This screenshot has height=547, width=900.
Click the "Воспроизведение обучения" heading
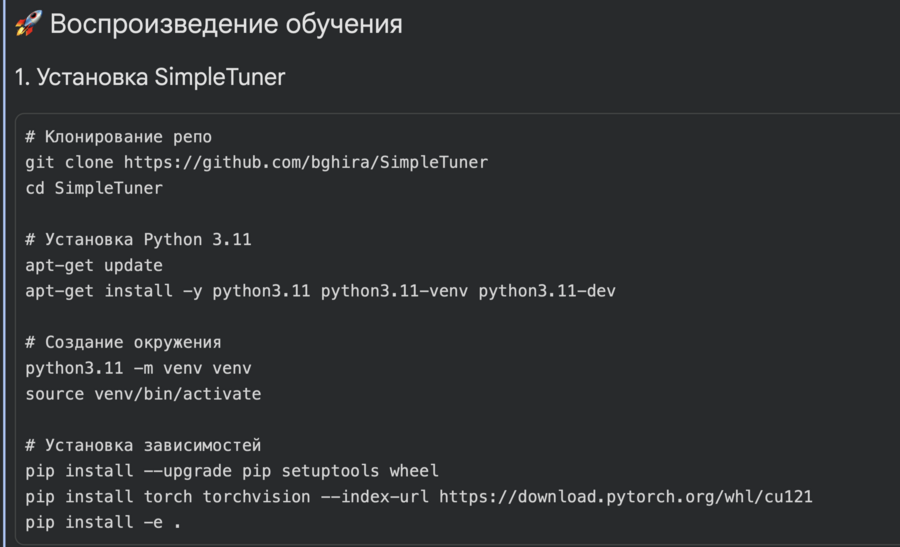click(226, 25)
